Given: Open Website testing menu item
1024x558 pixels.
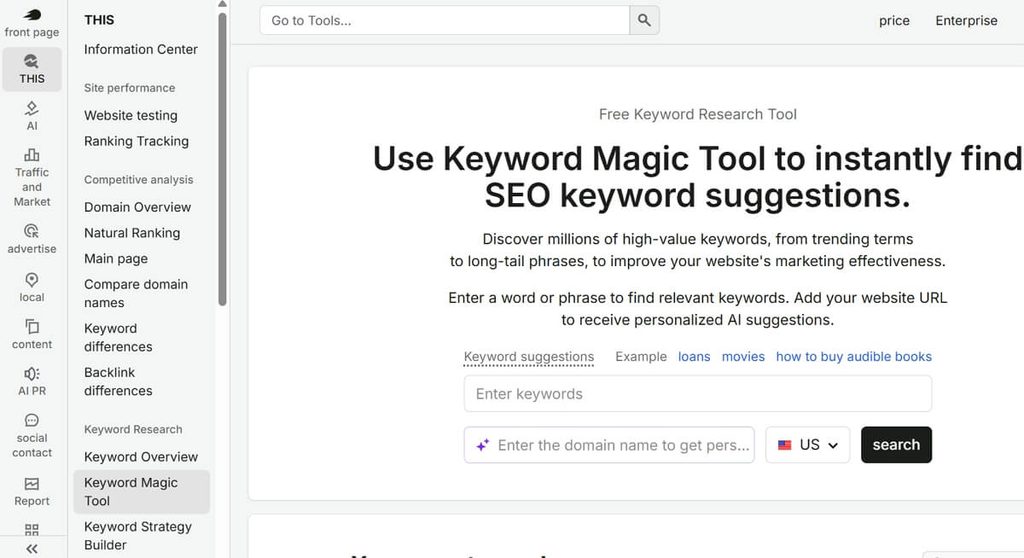Looking at the screenshot, I should (x=131, y=115).
